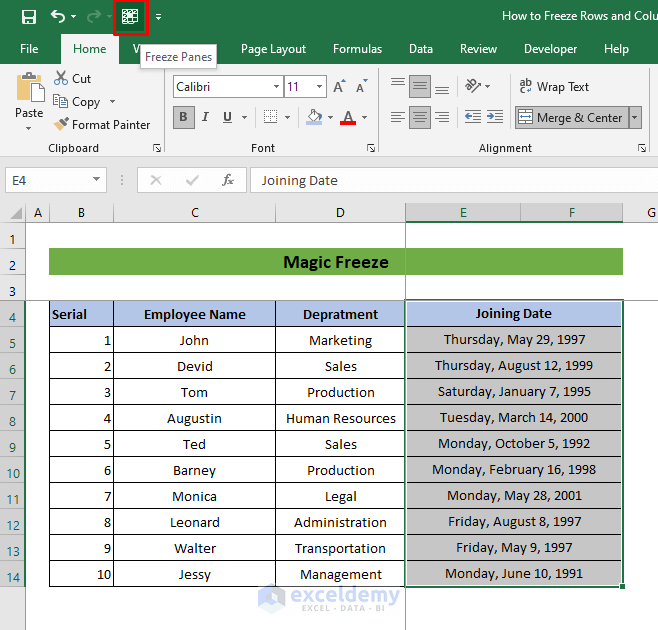Viewport: 658px width, 630px height.
Task: Click the Freeze Panes quick access icon
Action: pos(129,16)
